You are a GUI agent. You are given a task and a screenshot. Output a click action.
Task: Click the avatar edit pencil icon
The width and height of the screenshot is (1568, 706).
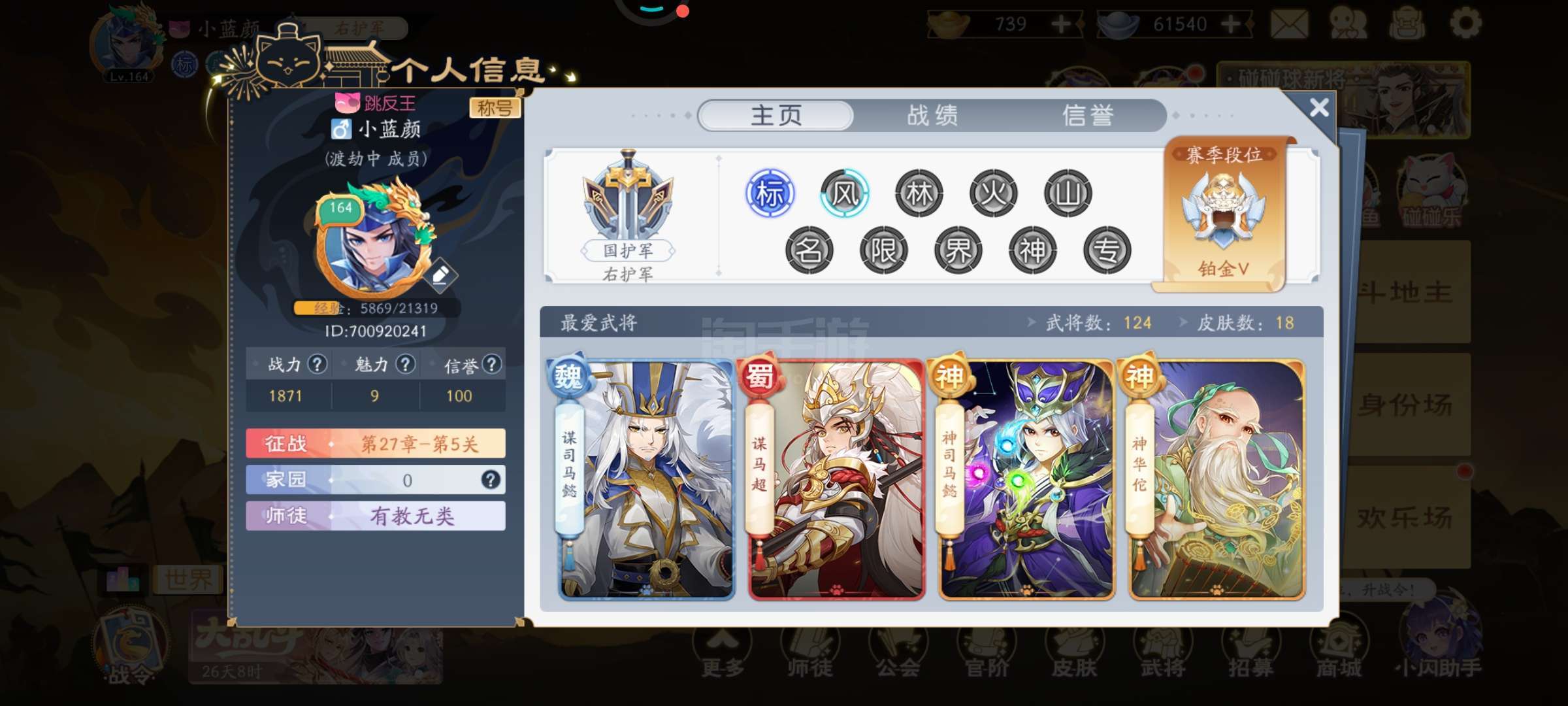pyautogui.click(x=440, y=275)
